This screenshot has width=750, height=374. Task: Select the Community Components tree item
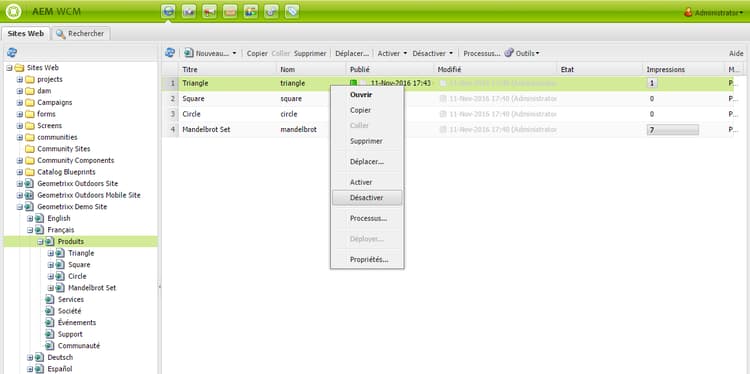(76, 160)
